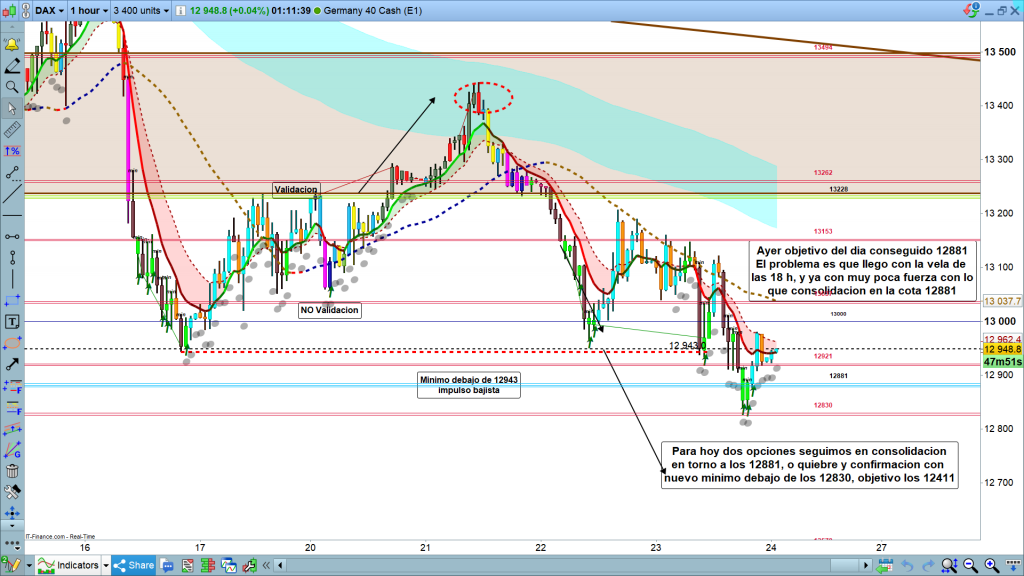
Task: Open the DAX instrument dropdown
Action: 50,11
